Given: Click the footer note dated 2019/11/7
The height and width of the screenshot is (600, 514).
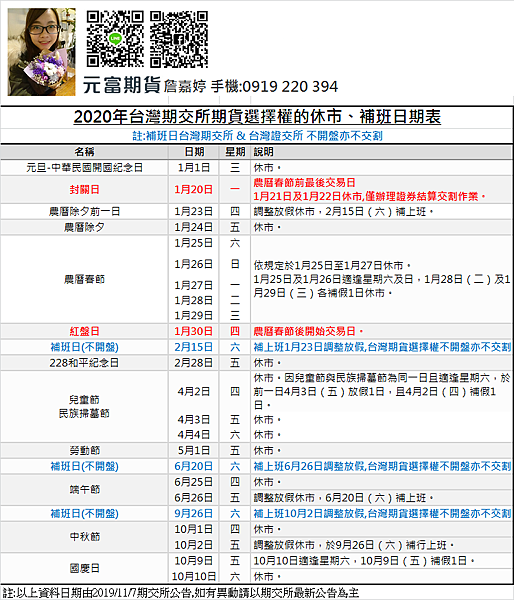Looking at the screenshot, I should click(x=181, y=593).
